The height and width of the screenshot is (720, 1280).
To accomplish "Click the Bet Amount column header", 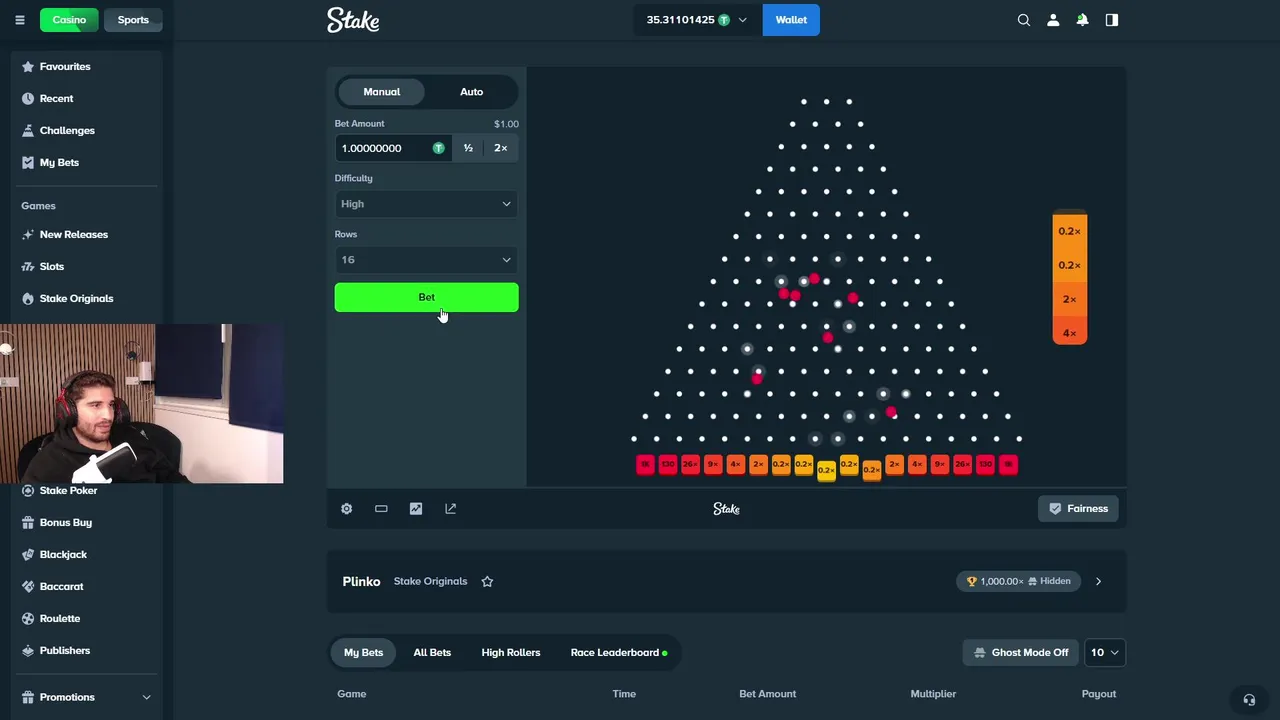I will click(768, 694).
